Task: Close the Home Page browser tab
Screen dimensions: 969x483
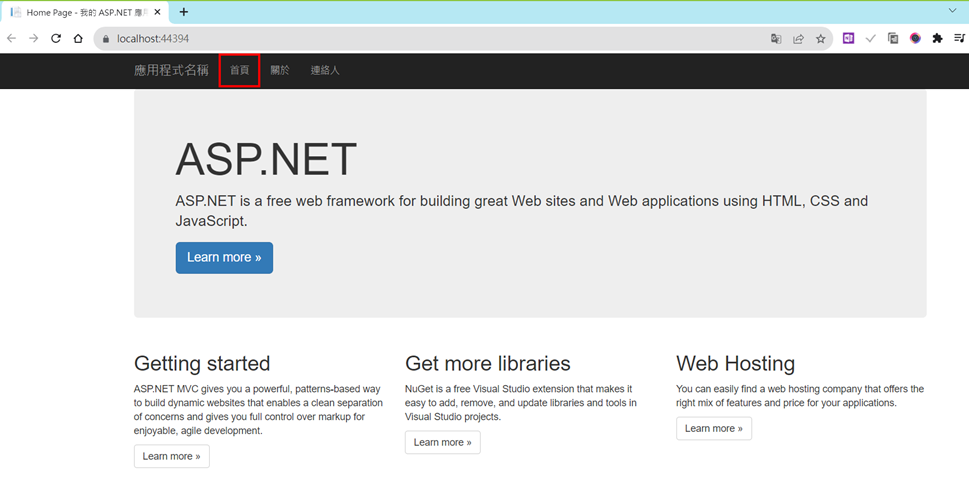Action: pyautogui.click(x=158, y=12)
